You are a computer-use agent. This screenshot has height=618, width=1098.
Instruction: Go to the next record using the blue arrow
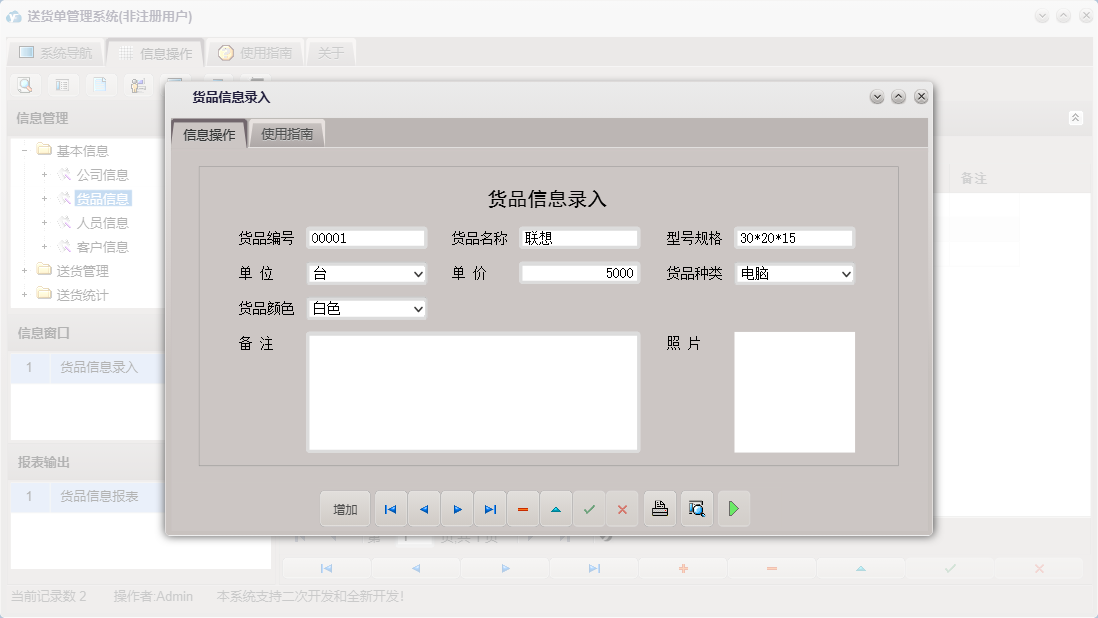tap(457, 509)
